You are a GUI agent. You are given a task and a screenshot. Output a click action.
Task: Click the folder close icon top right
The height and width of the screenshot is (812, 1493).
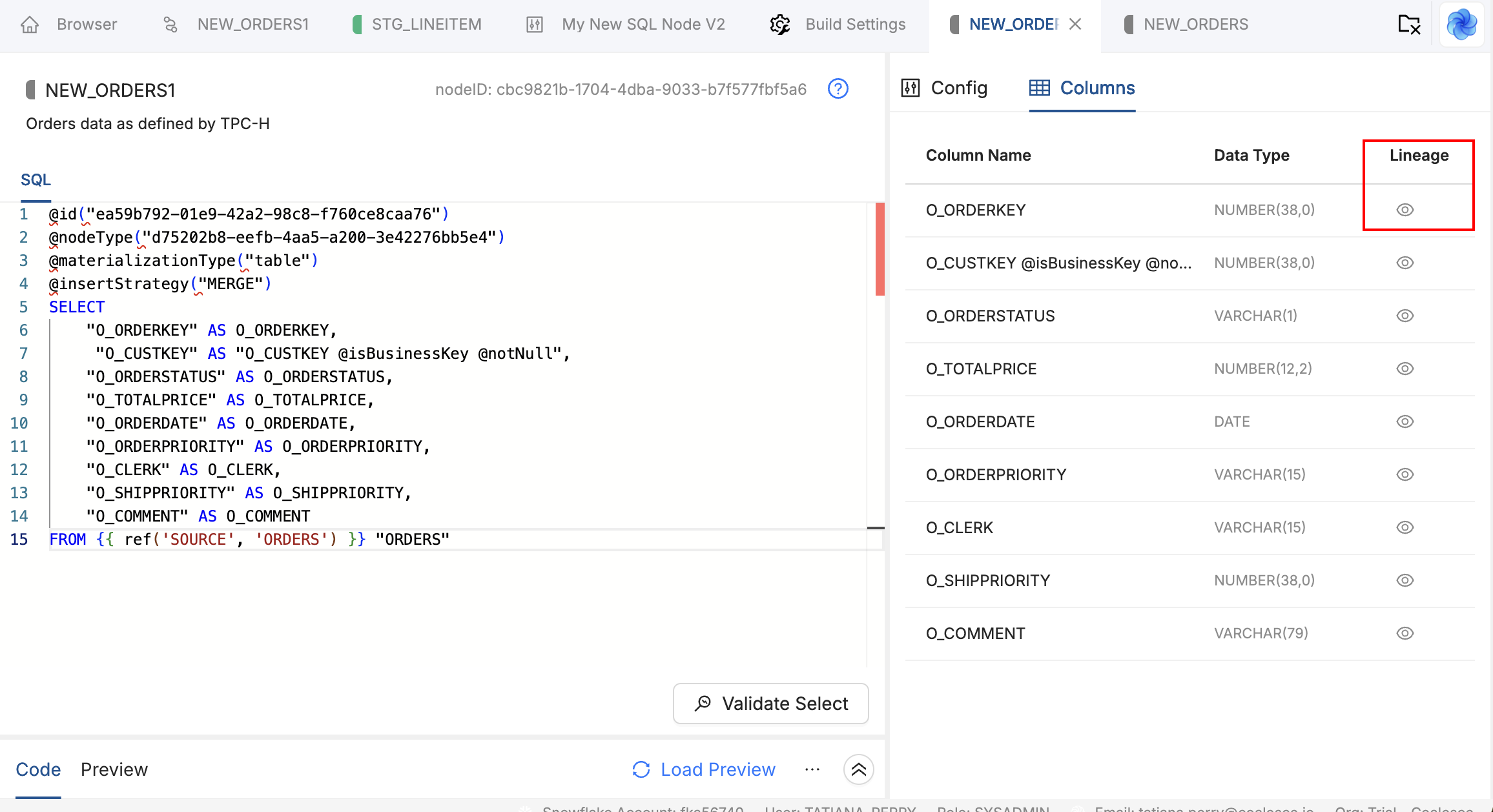coord(1408,25)
